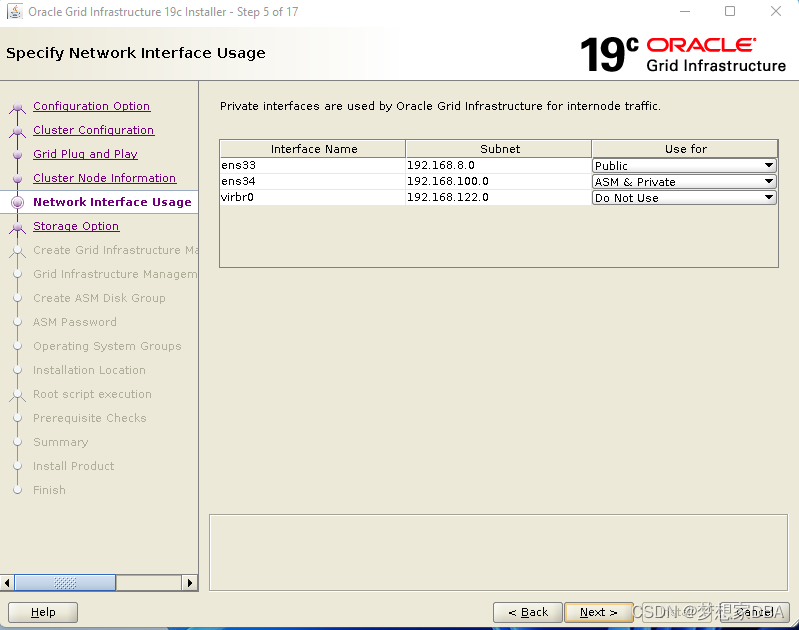Select the ens34 interface name cell
Viewport: 799px width, 630px height.
[313, 181]
